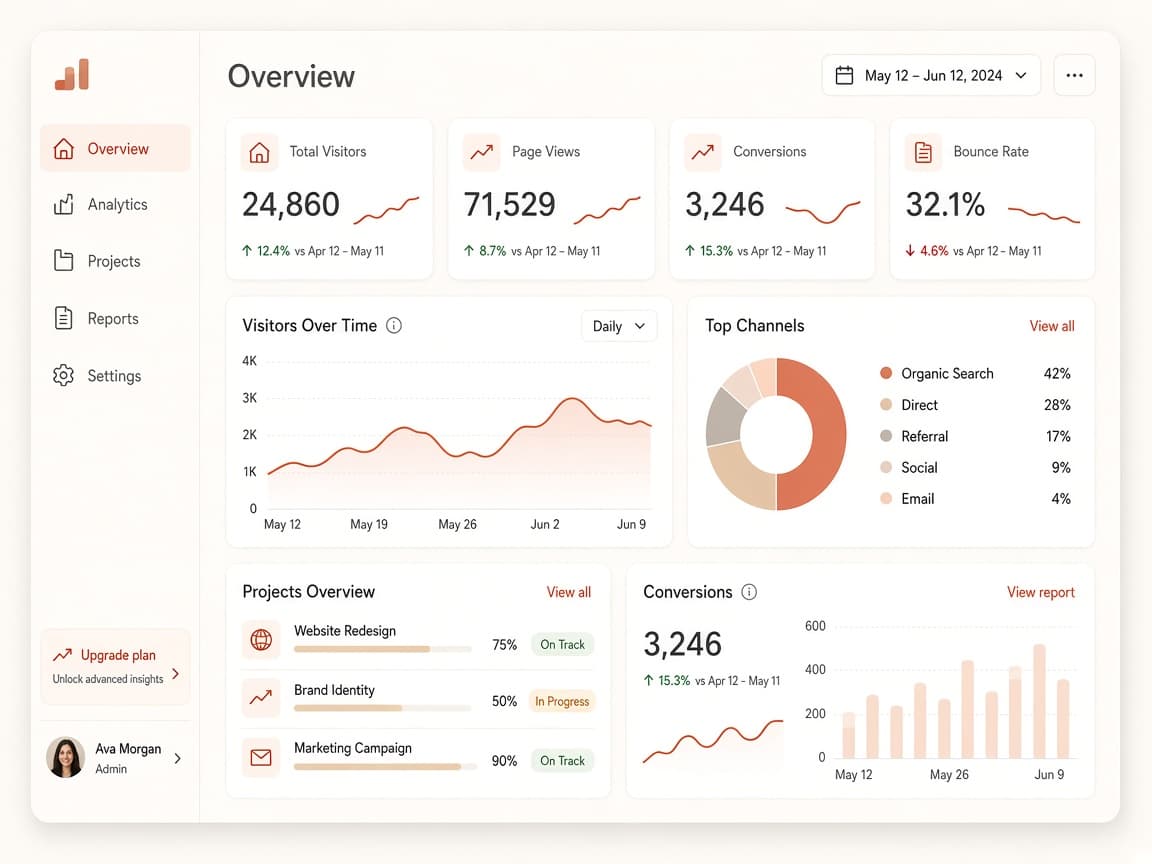This screenshot has height=864, width=1152.
Task: Click the Marketing Campaign project name
Action: (353, 748)
